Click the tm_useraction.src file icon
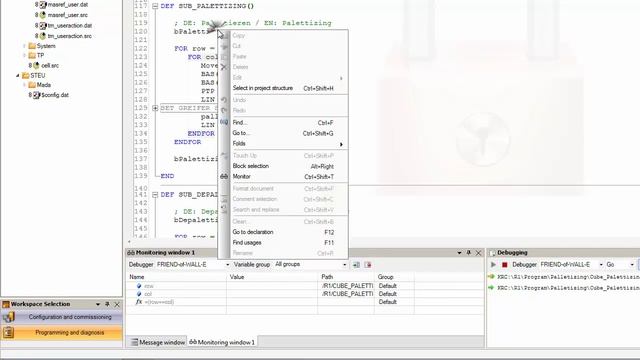The image size is (640, 360). (43, 36)
